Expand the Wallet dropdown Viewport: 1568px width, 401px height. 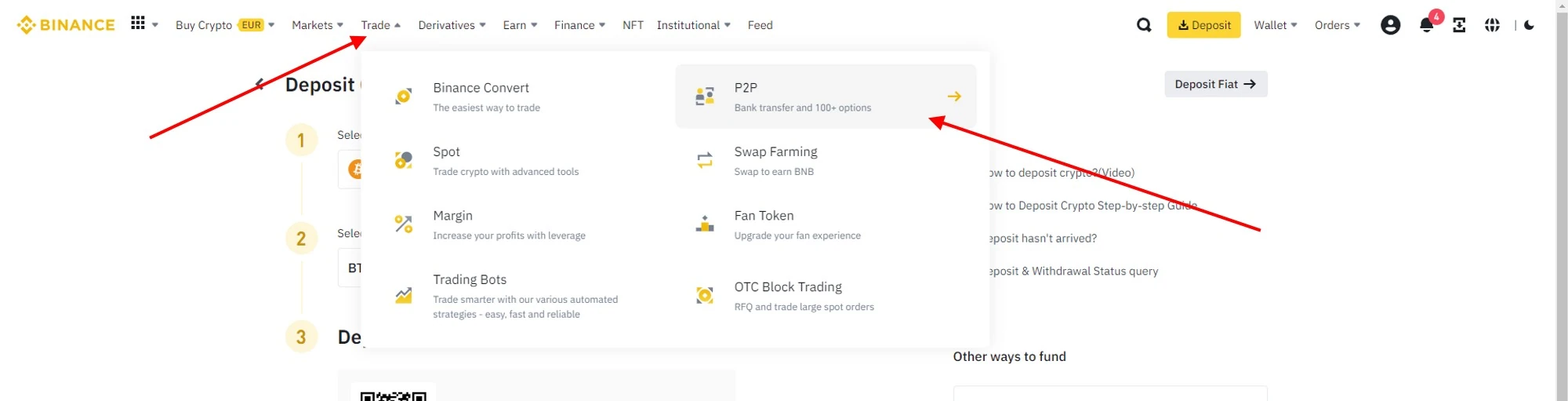(x=1275, y=25)
